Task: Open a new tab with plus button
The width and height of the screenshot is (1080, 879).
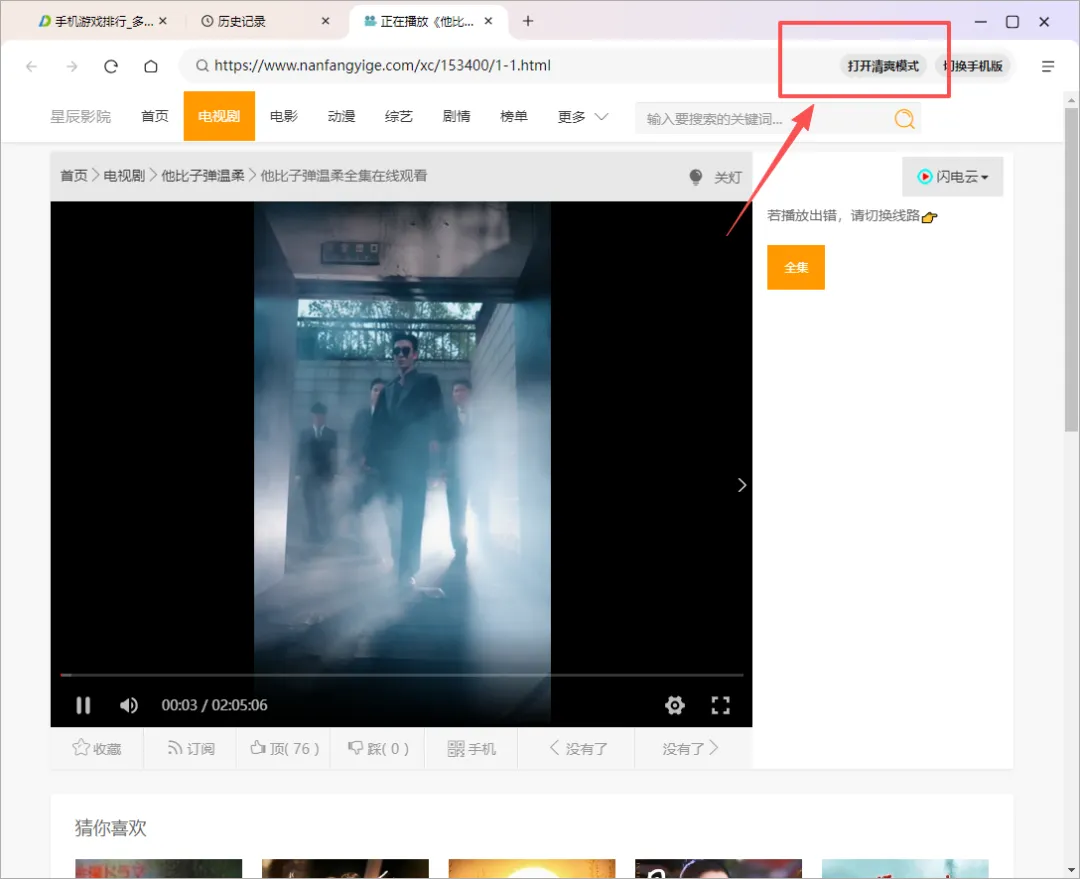Action: click(528, 21)
